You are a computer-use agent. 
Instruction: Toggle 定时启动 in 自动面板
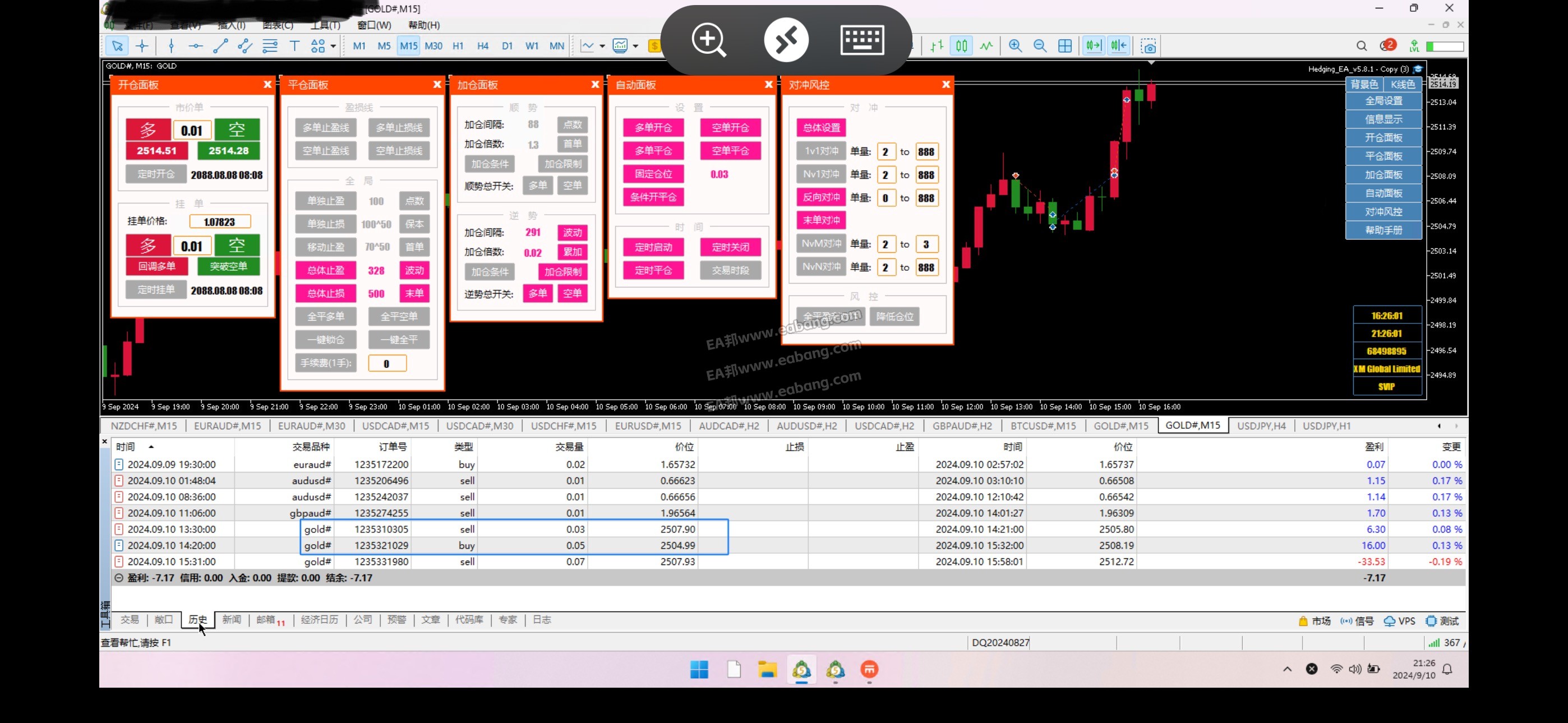tap(653, 247)
